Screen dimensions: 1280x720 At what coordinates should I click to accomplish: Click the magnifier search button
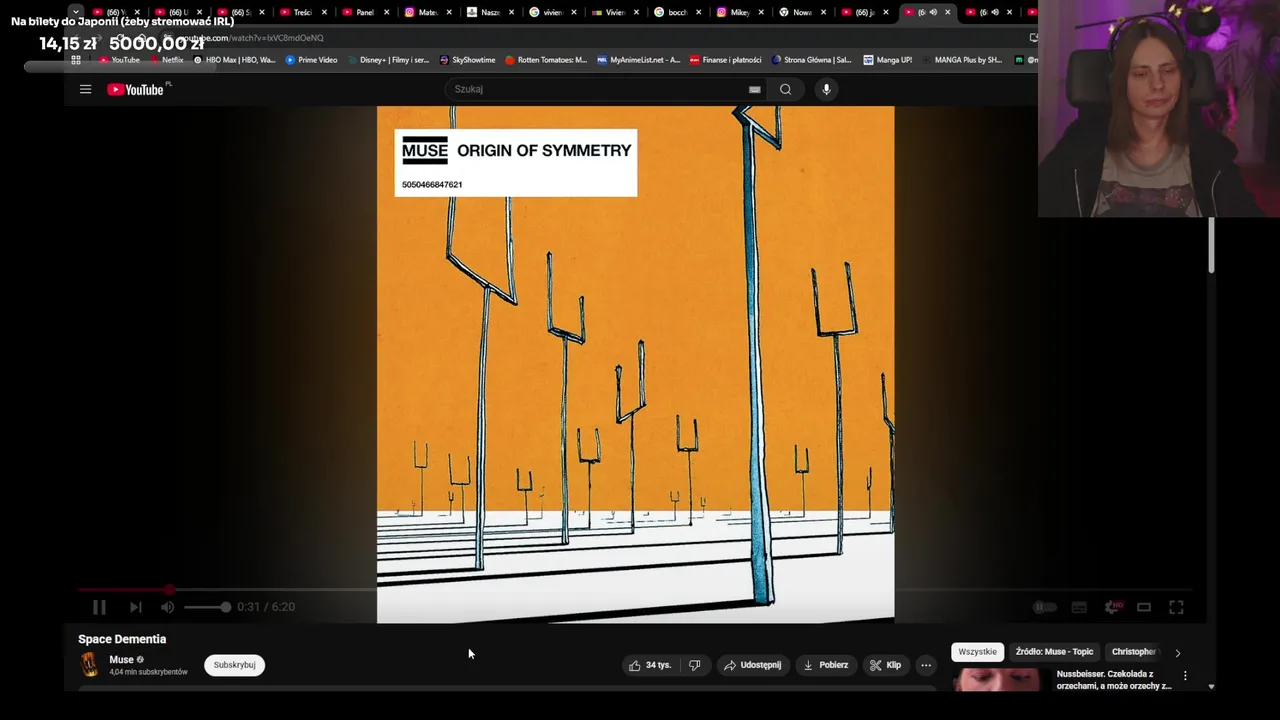pos(786,89)
